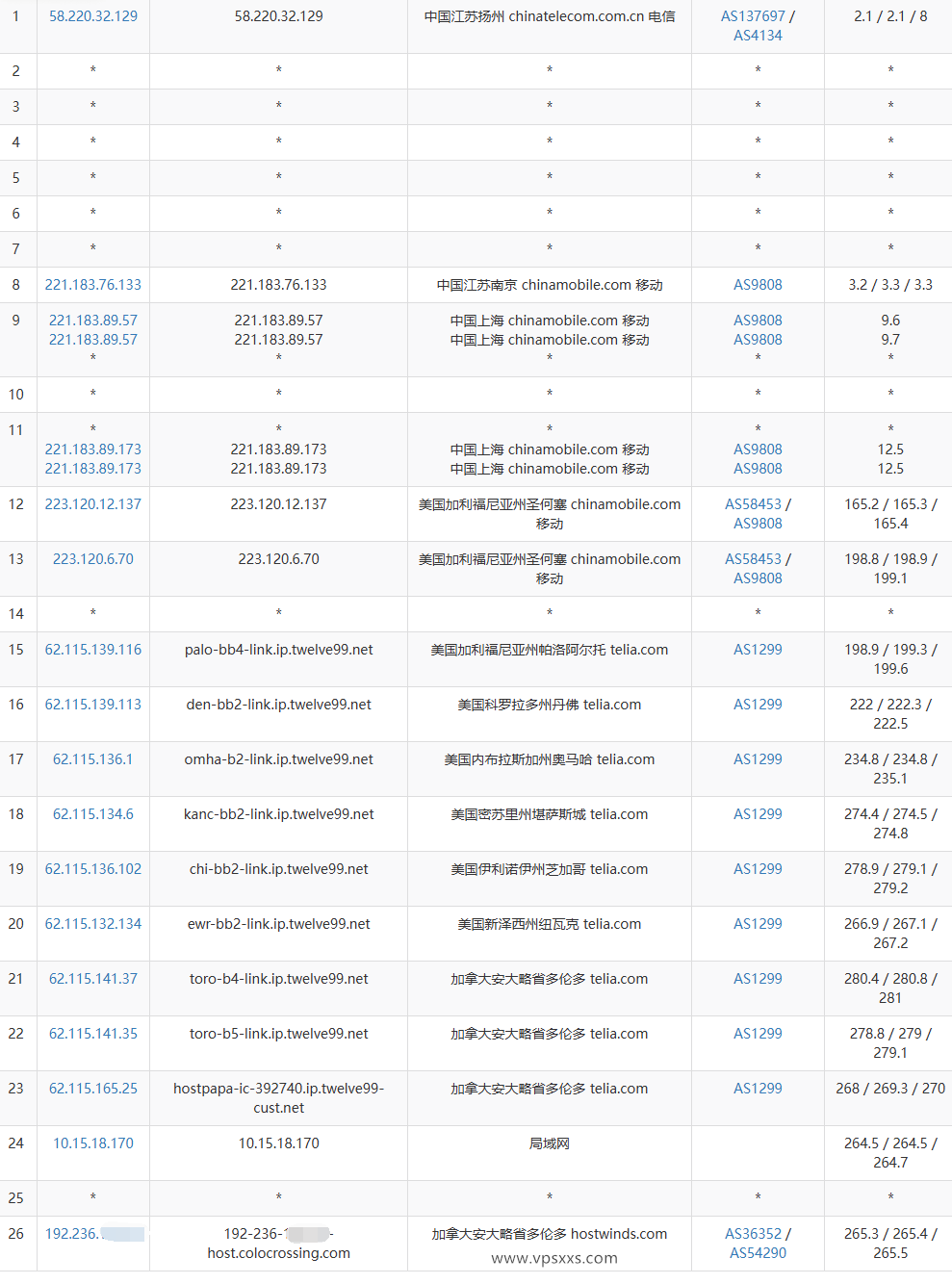Select latency 3.2 / 3.3 / 3.3
Screen dimensions: 952x1284
pyautogui.click(x=890, y=285)
